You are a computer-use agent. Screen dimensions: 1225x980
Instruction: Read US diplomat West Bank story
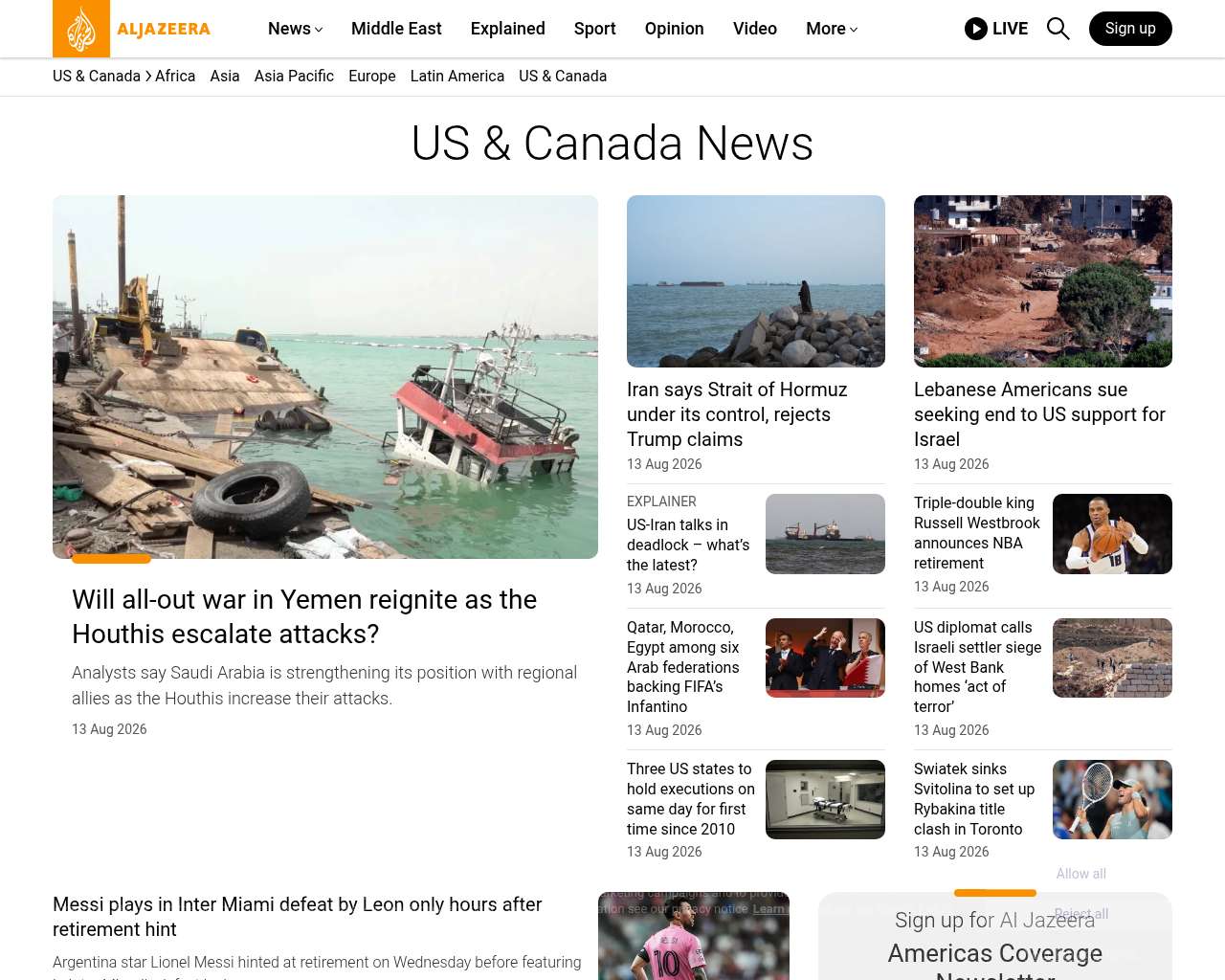click(977, 667)
